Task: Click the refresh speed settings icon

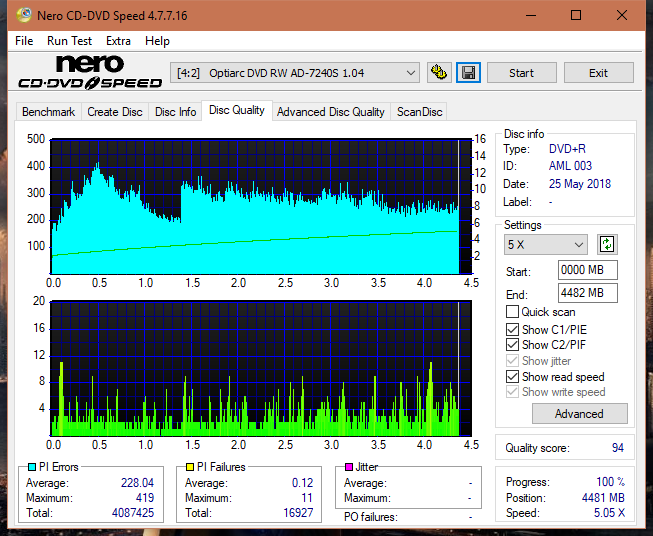Action: (607, 244)
